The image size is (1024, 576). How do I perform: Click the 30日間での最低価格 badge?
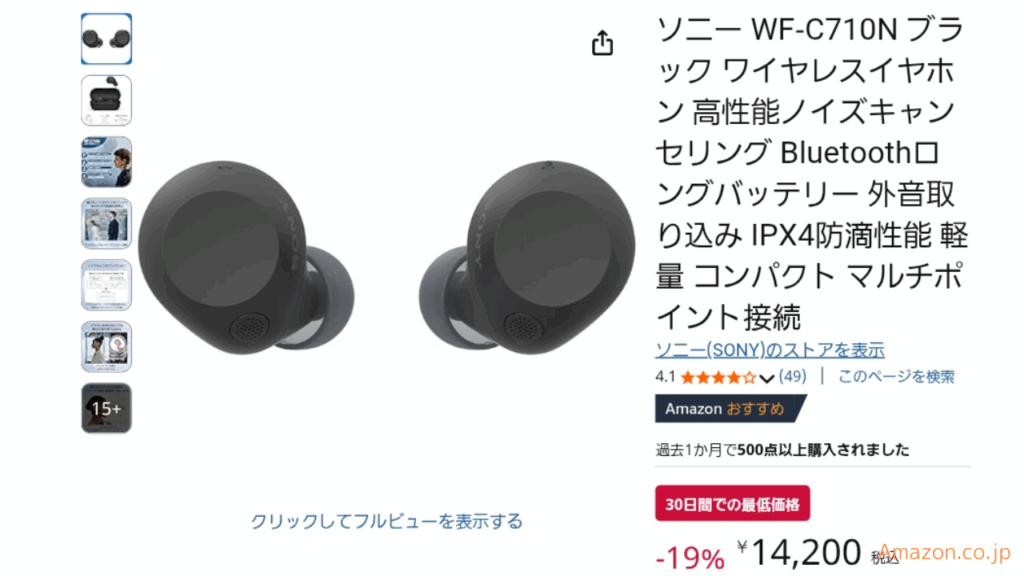733,504
